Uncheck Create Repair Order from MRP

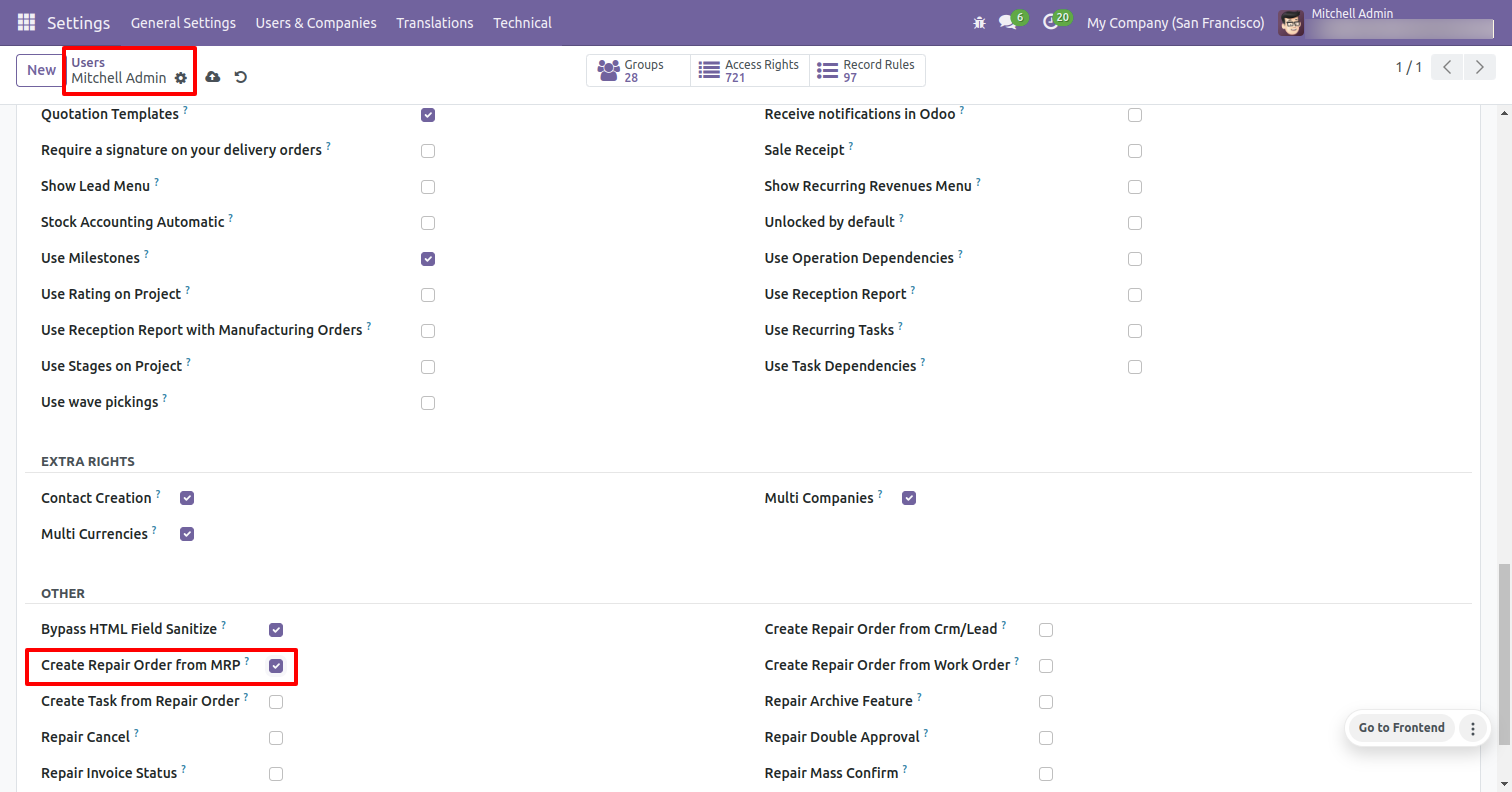tap(276, 666)
